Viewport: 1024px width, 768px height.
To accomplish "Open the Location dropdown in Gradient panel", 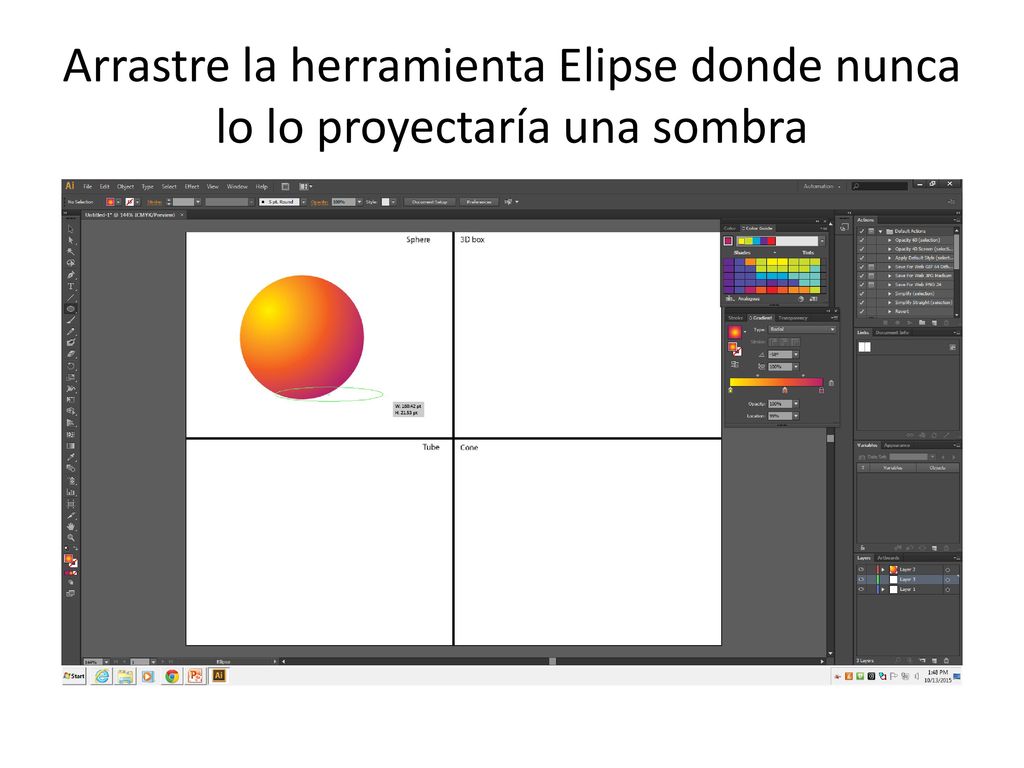I will pyautogui.click(x=796, y=416).
